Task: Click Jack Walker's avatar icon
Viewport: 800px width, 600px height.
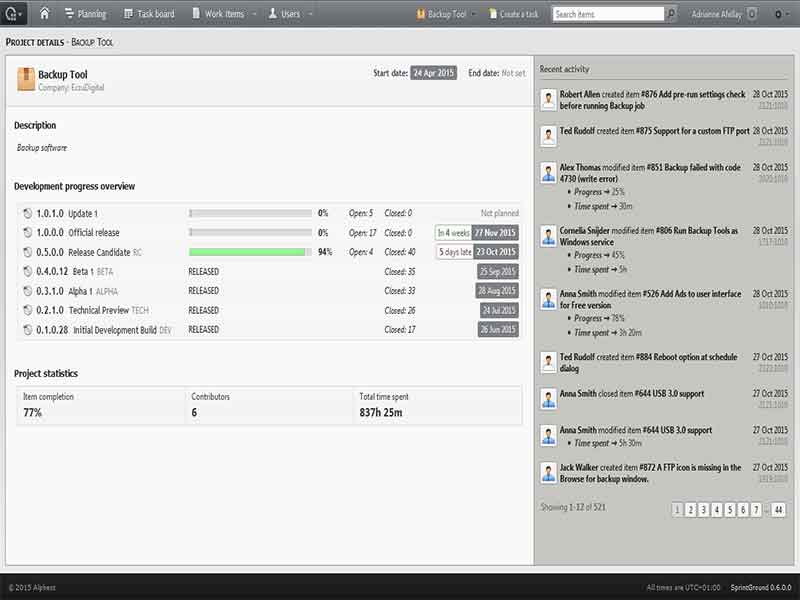Action: pos(548,473)
